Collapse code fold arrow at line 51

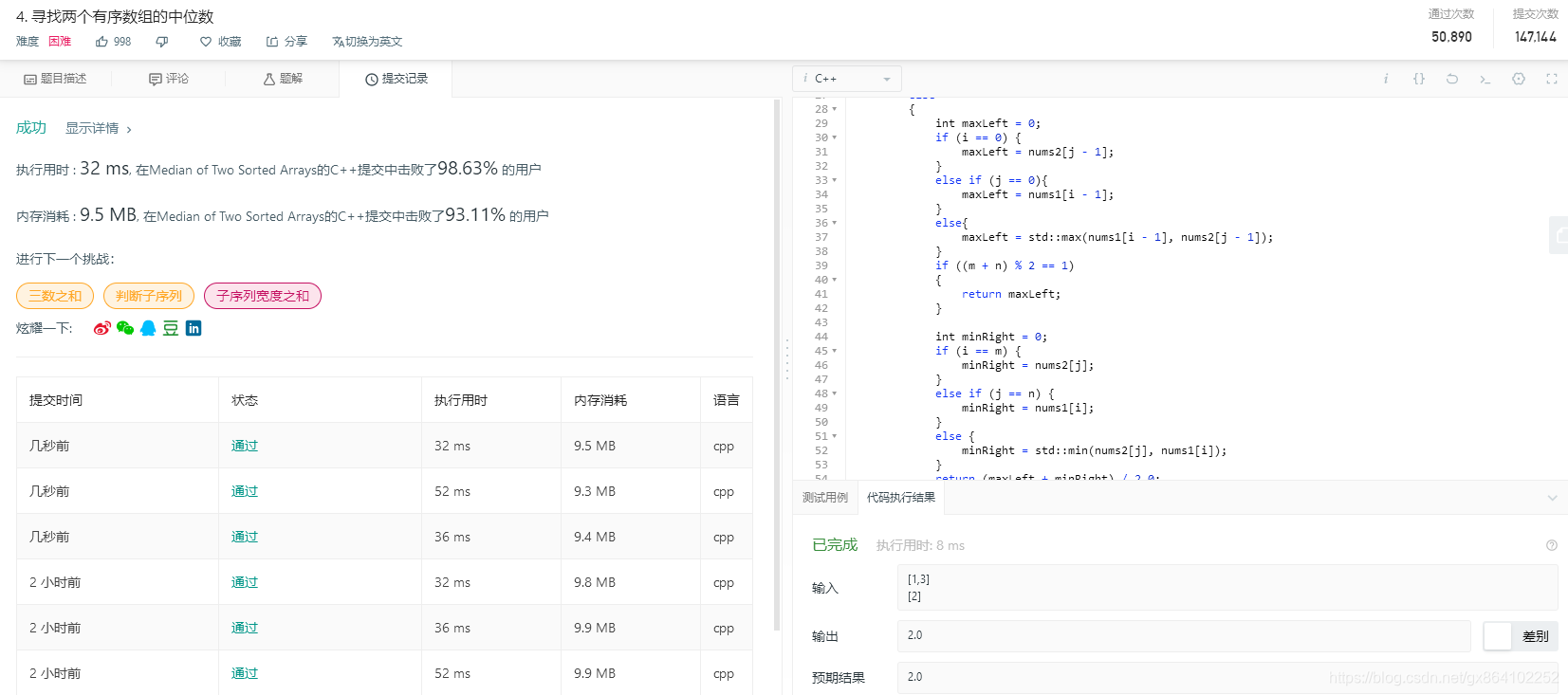pos(835,436)
